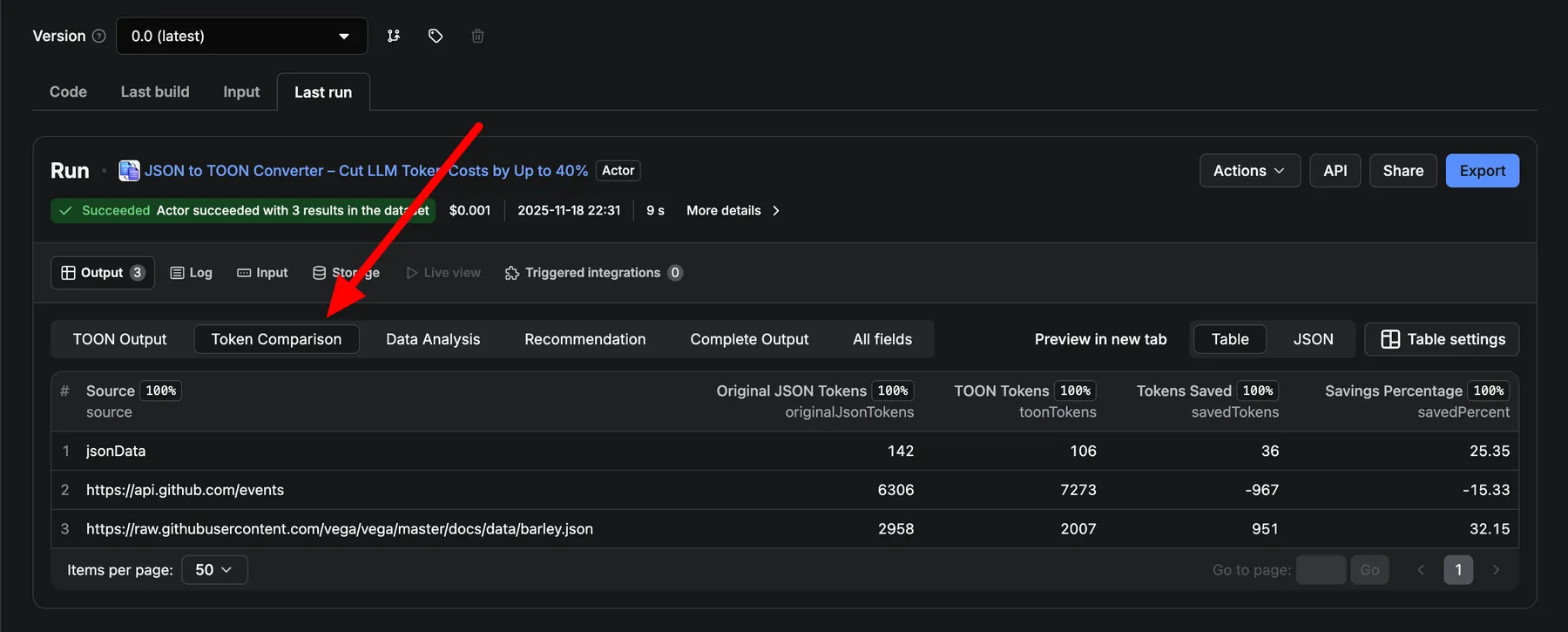The height and width of the screenshot is (632, 1568).
Task: Click the JSON to TOON Converter actor icon
Action: point(129,171)
